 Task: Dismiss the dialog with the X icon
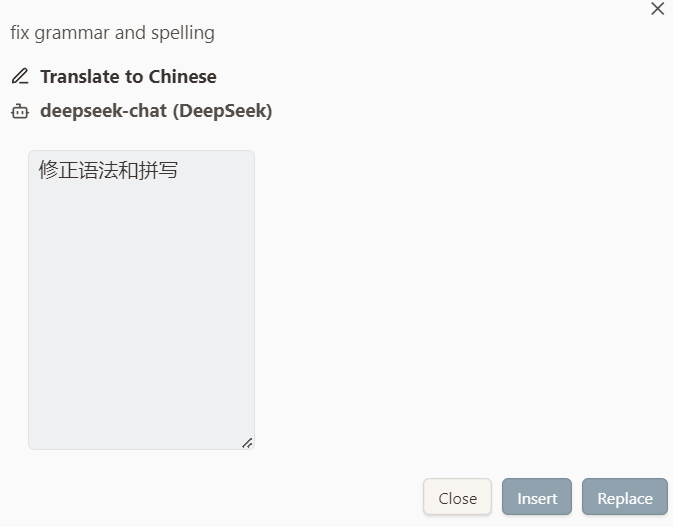(x=657, y=9)
